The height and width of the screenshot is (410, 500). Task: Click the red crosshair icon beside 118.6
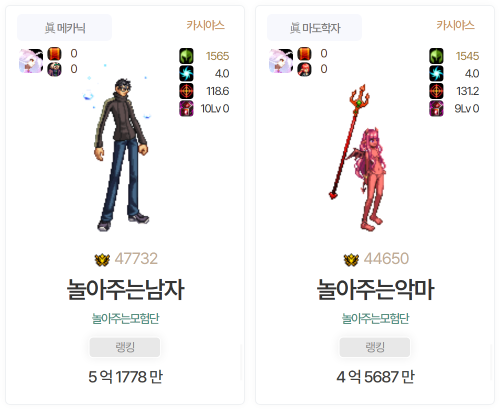[186, 91]
